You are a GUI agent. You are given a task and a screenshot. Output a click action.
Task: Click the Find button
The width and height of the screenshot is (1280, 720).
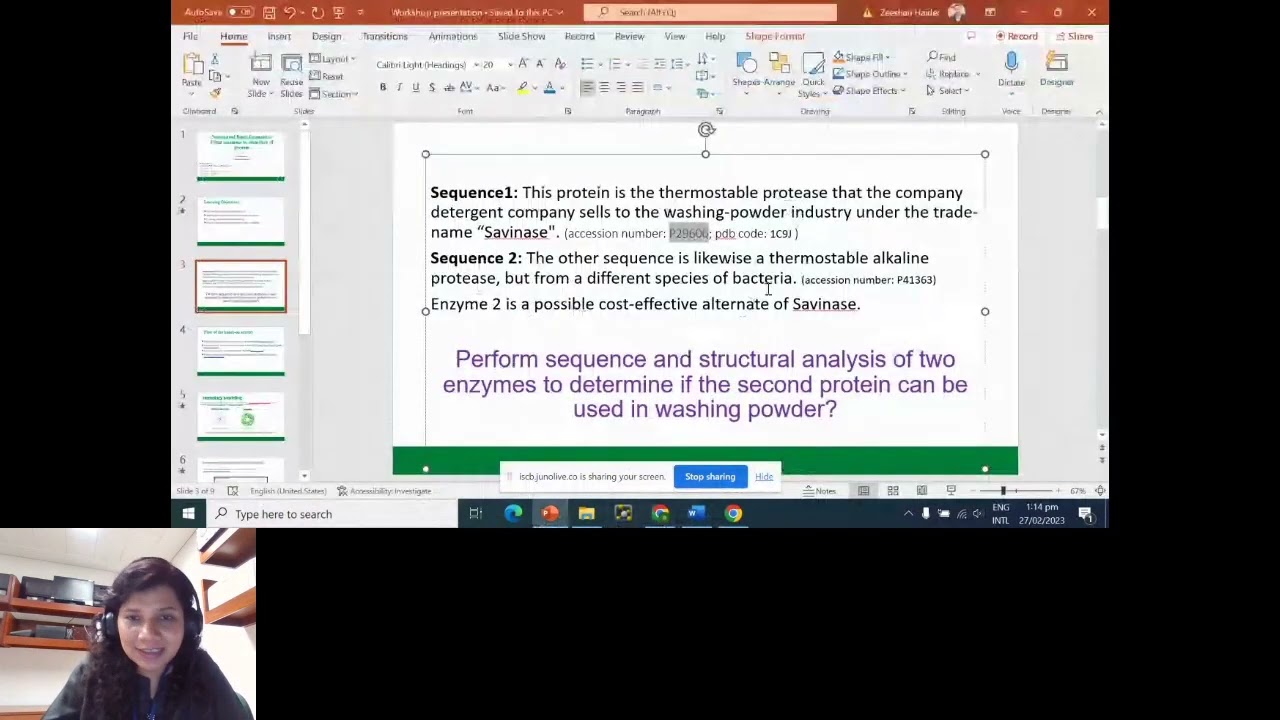pyautogui.click(x=941, y=58)
